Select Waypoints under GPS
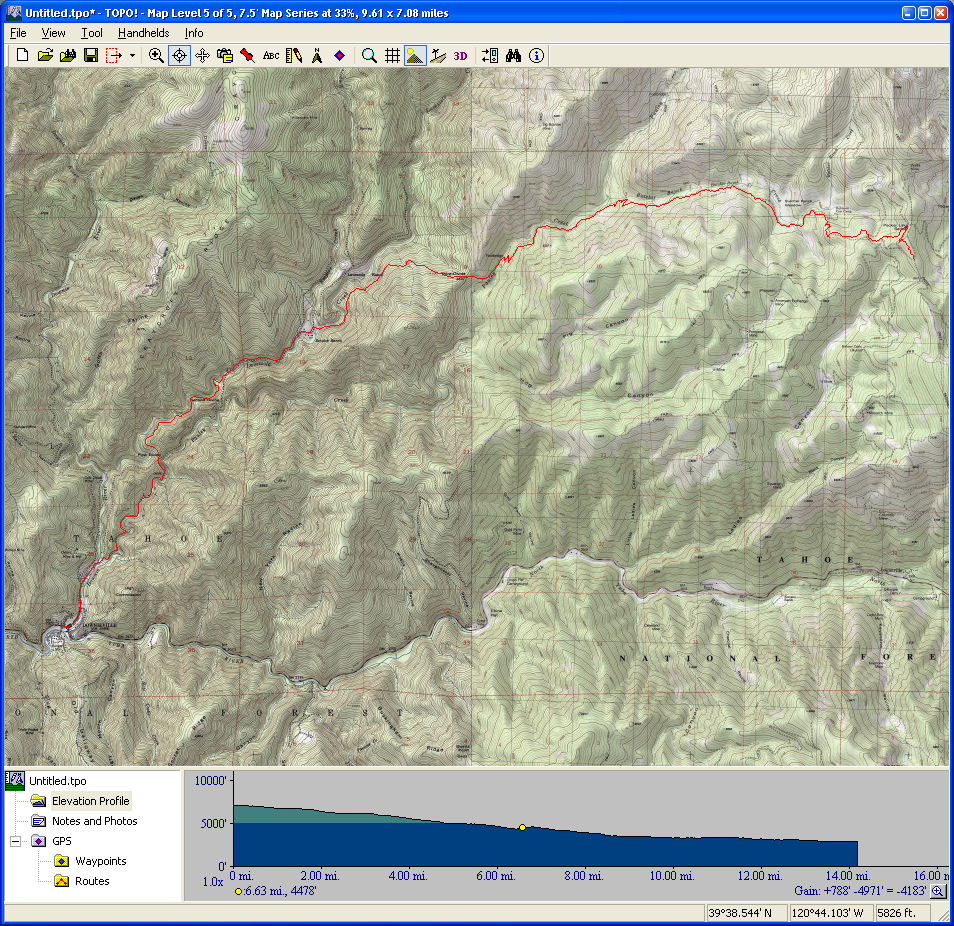 tap(100, 861)
